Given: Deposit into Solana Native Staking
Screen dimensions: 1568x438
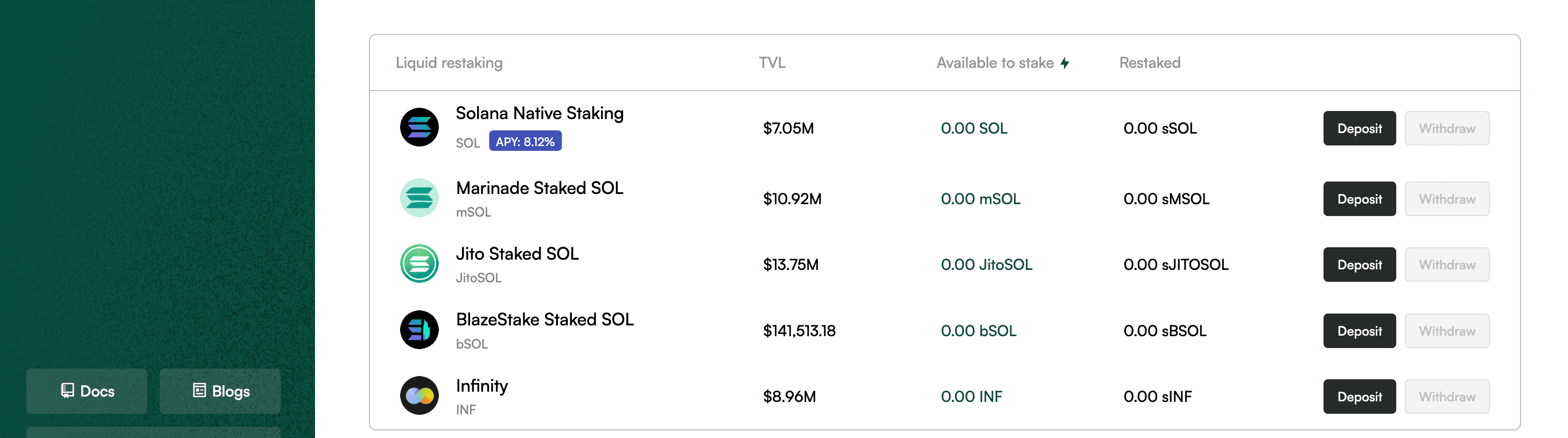Looking at the screenshot, I should pyautogui.click(x=1359, y=129).
